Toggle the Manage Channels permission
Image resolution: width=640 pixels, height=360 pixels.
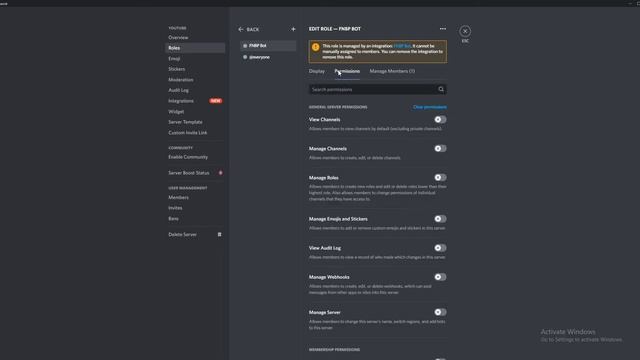(440, 149)
